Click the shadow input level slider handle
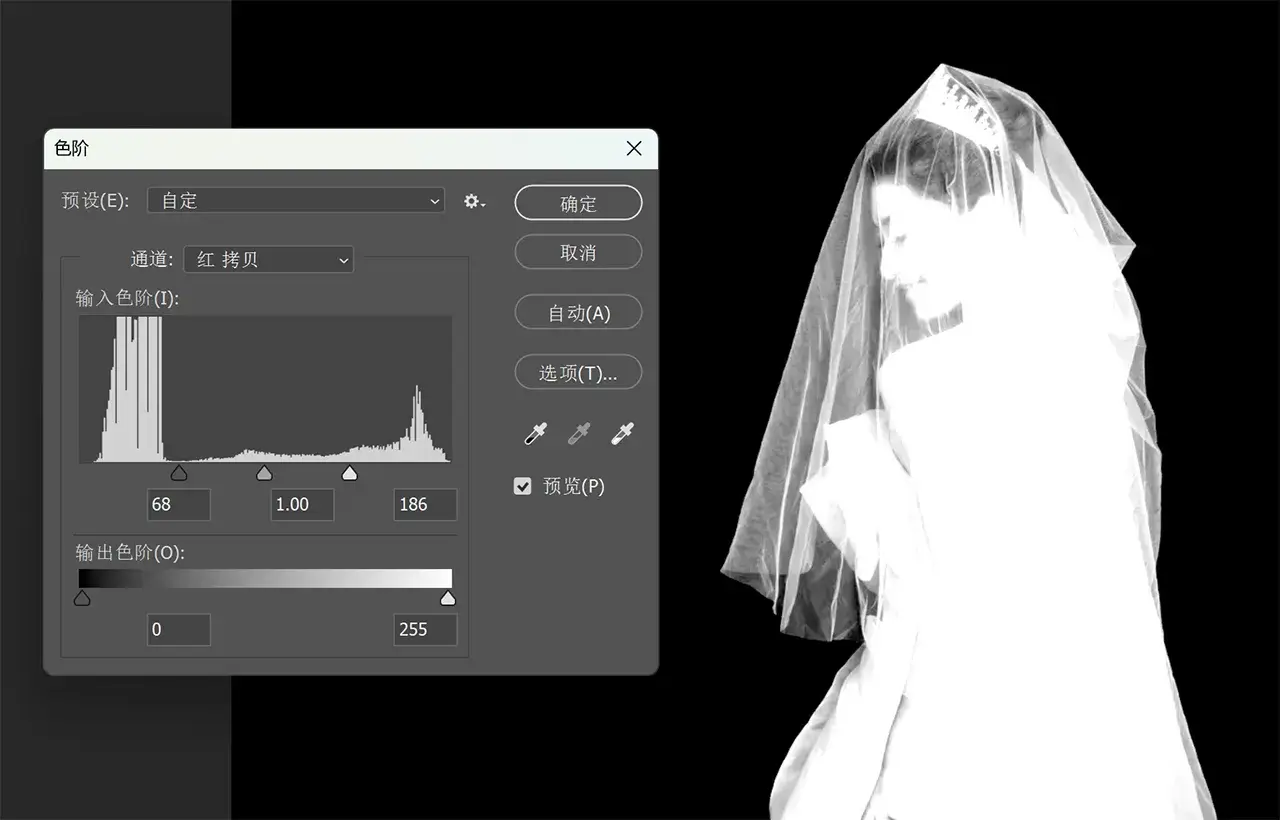 click(179, 472)
